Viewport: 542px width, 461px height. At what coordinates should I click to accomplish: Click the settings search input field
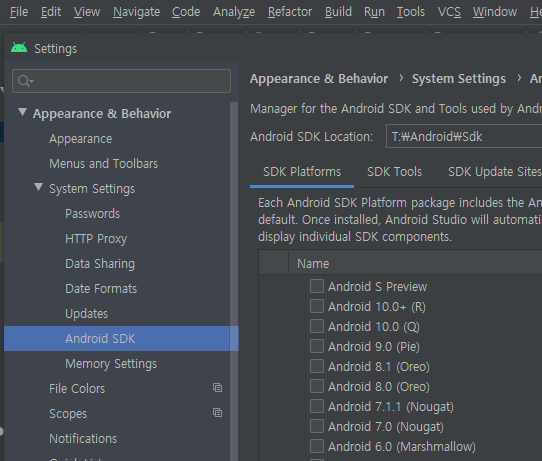[x=121, y=81]
